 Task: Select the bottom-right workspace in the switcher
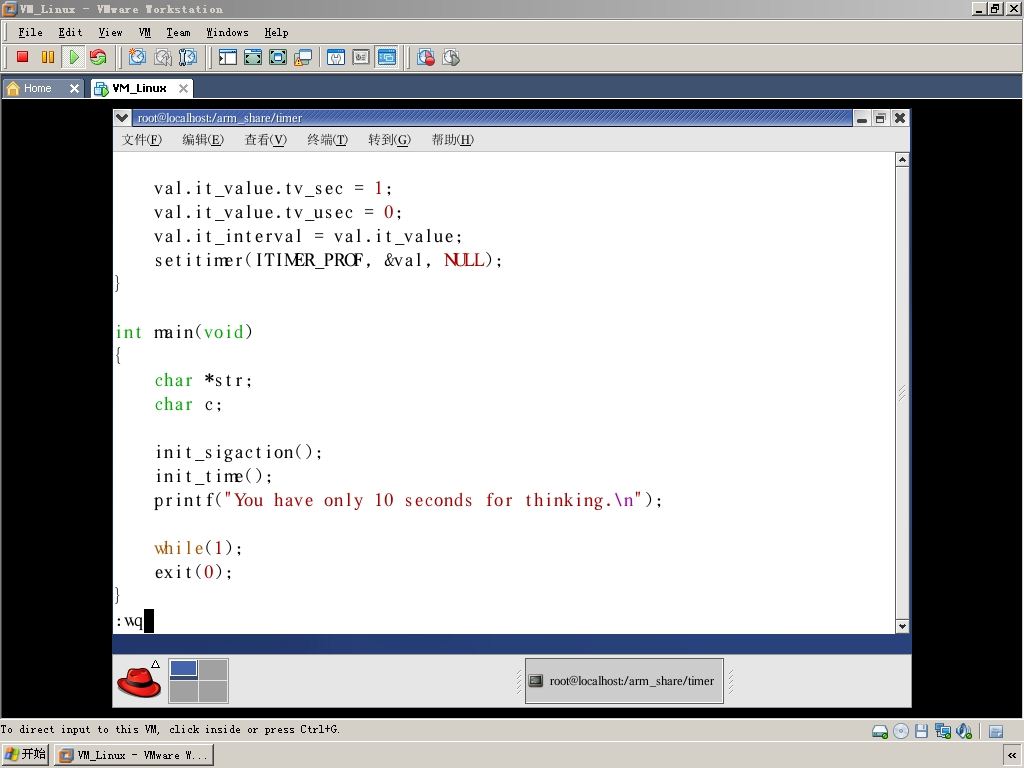[213, 692]
